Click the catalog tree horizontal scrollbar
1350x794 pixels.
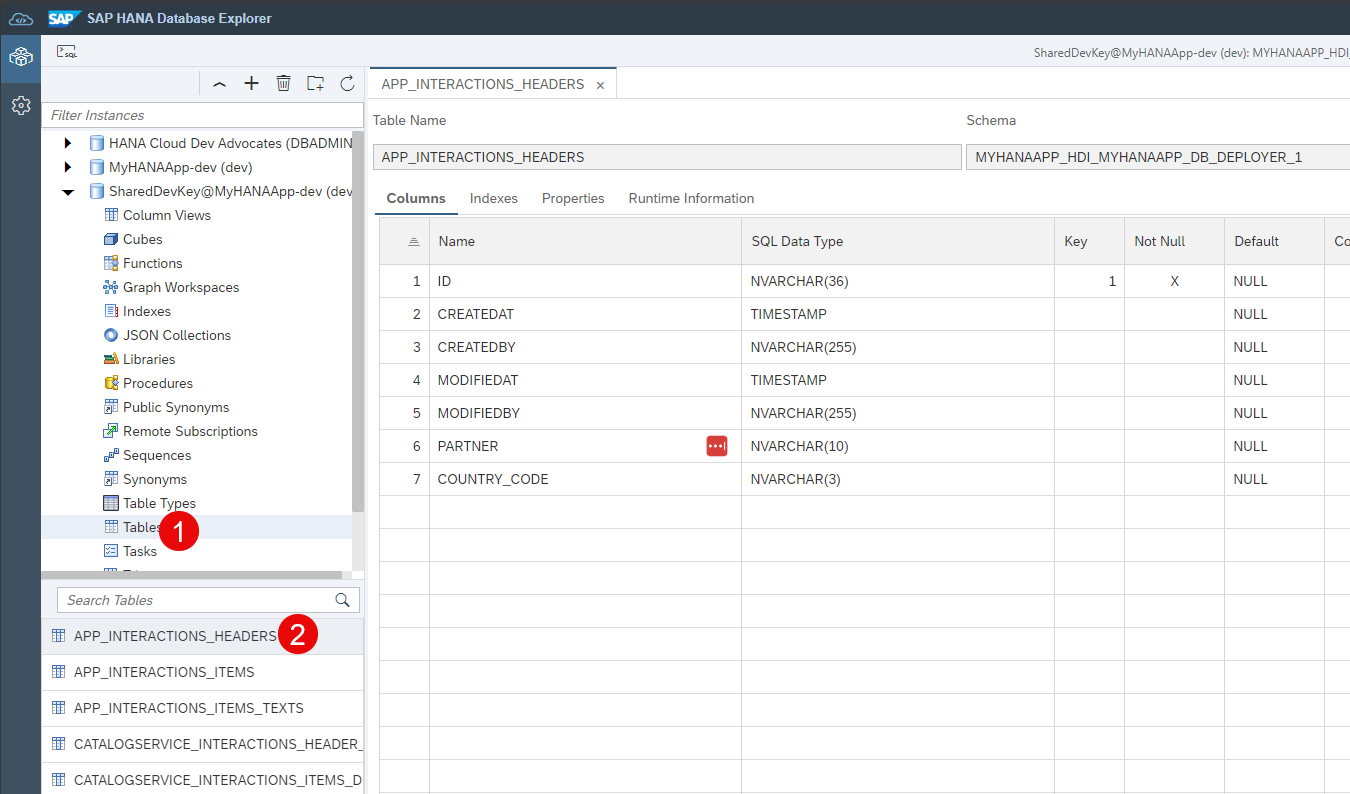[192, 575]
